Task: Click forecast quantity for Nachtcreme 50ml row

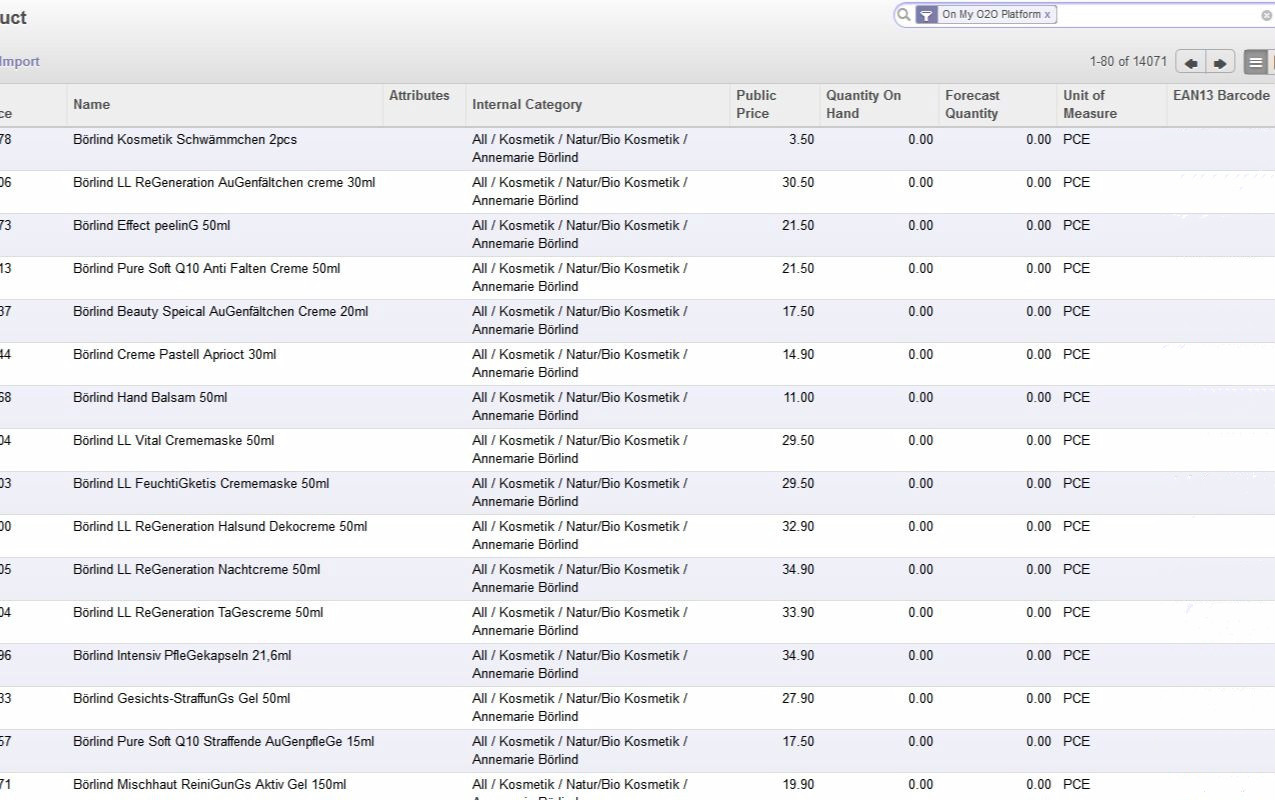Action: [x=1038, y=570]
